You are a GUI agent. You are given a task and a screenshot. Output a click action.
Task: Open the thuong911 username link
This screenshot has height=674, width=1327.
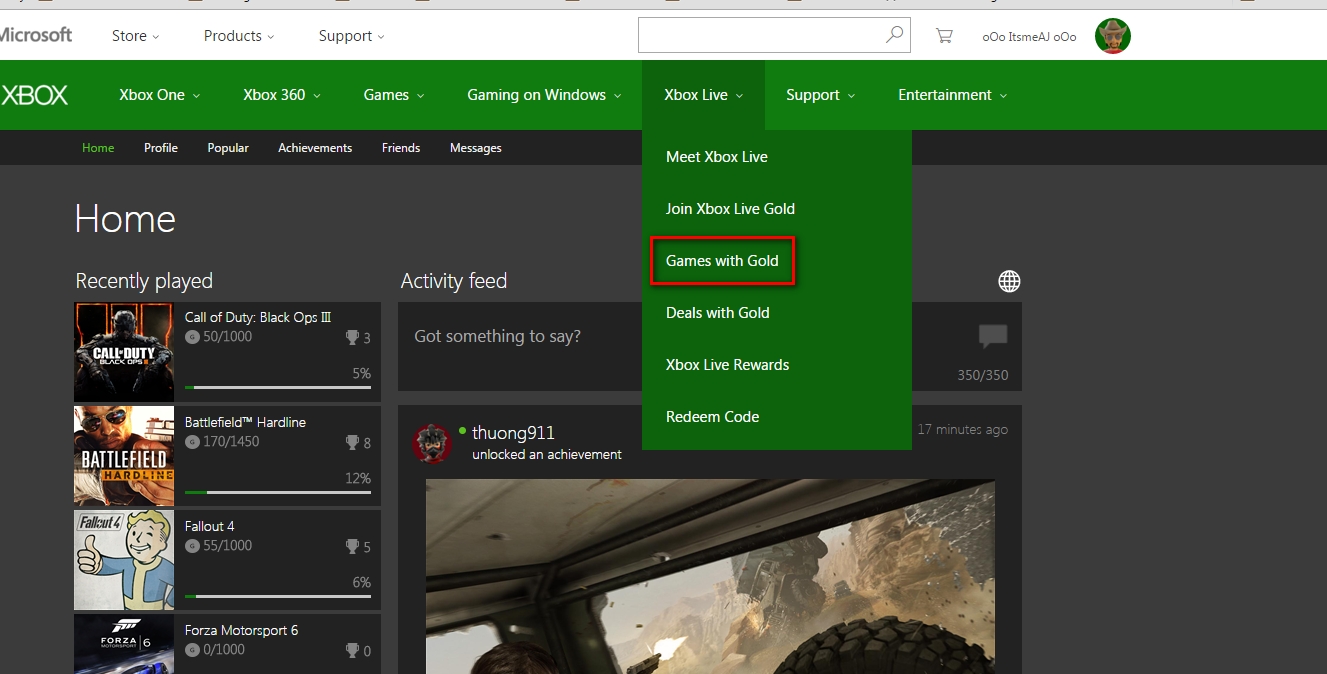tap(513, 433)
